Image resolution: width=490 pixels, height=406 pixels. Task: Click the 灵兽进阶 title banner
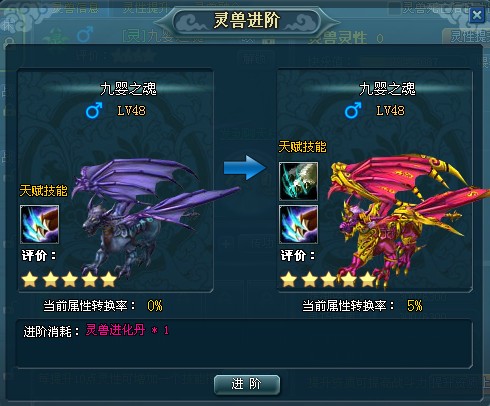(x=246, y=21)
